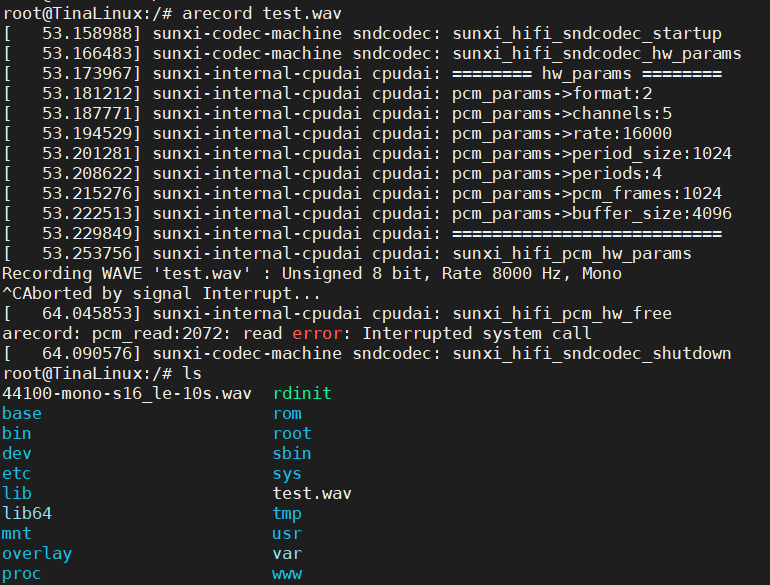The height and width of the screenshot is (585, 770).
Task: Click the tmp directory entry
Action: point(287,513)
